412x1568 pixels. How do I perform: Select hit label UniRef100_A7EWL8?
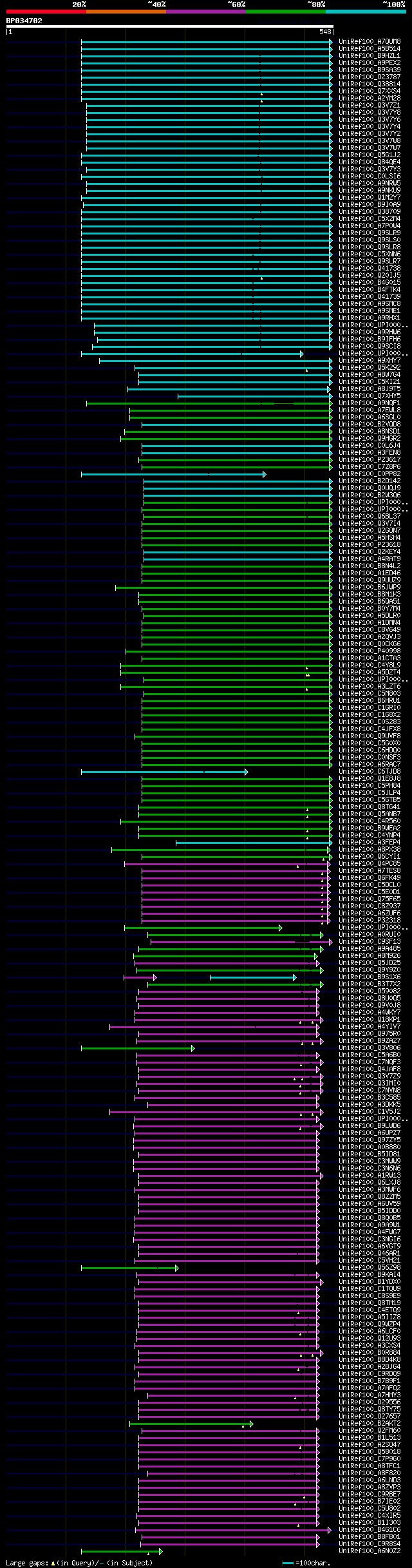point(370,410)
